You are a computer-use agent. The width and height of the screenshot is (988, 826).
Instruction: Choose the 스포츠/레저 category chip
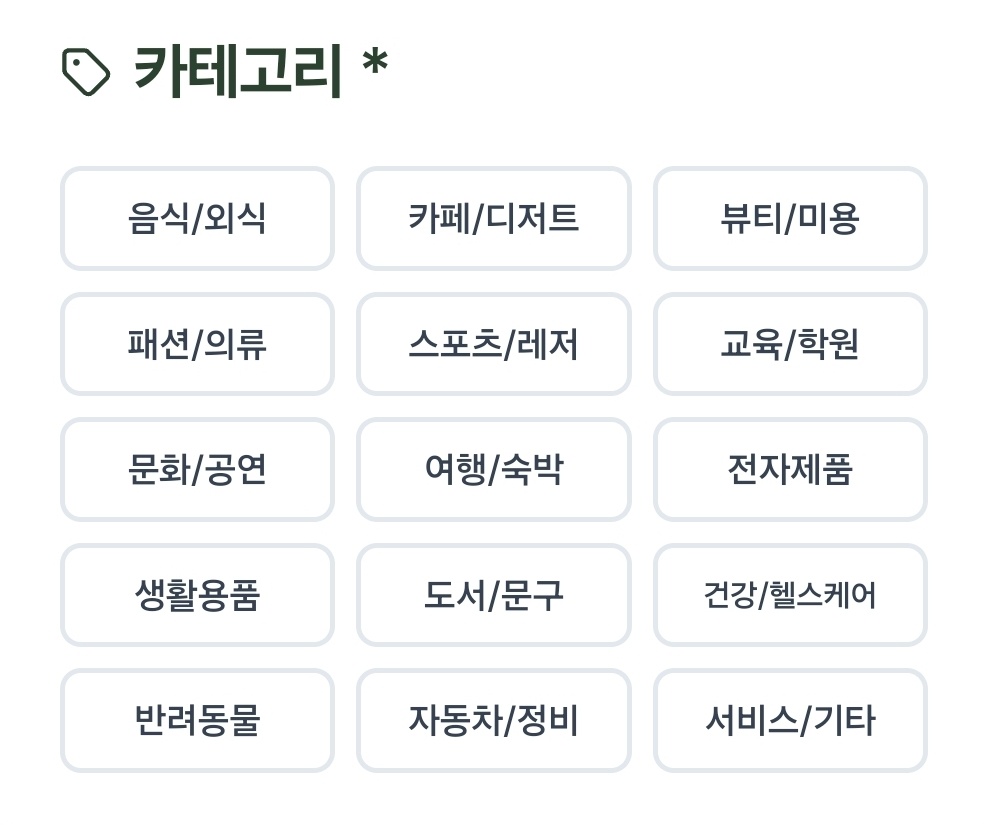(494, 344)
